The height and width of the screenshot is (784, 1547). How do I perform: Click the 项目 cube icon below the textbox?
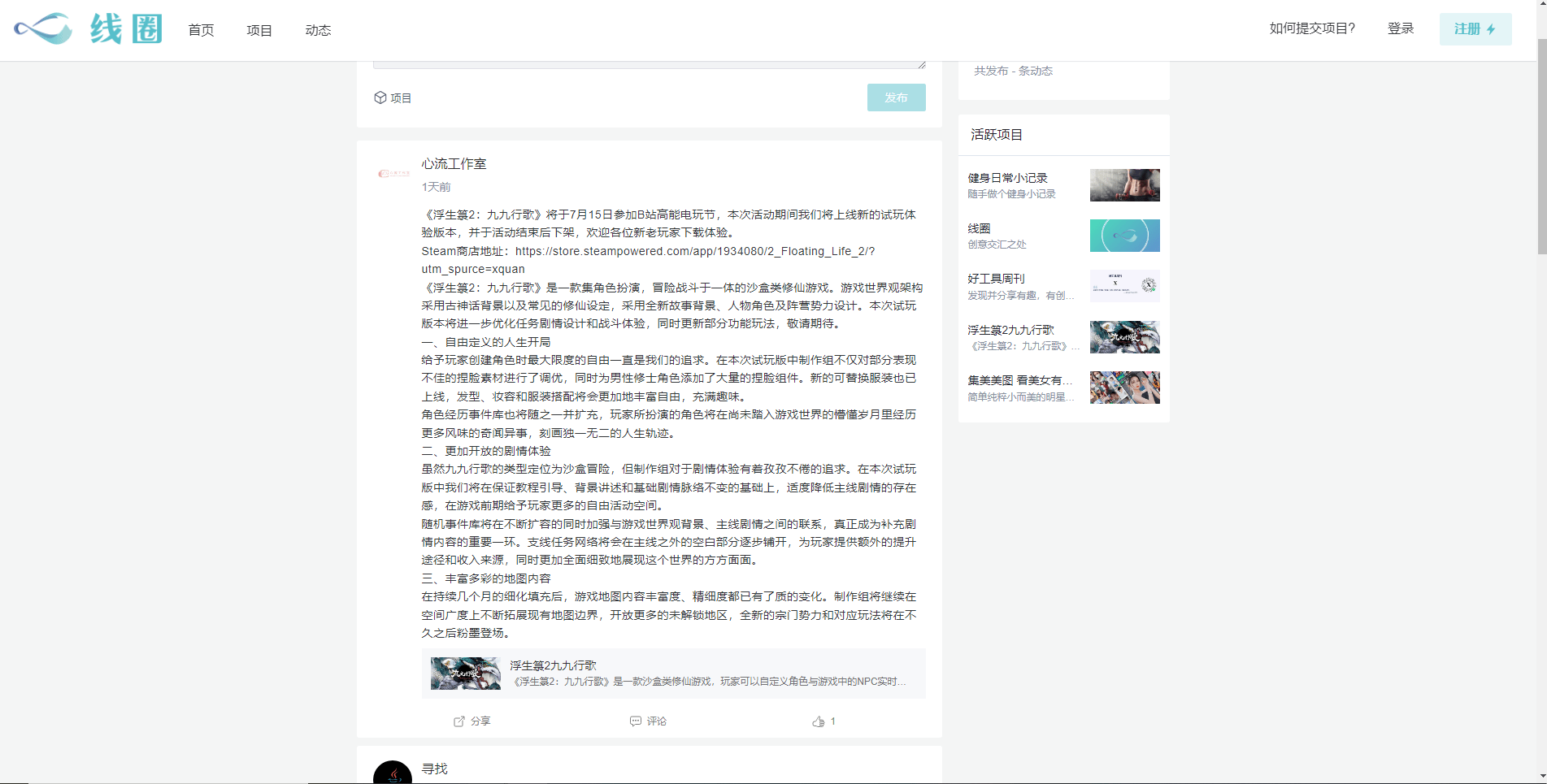pos(380,97)
